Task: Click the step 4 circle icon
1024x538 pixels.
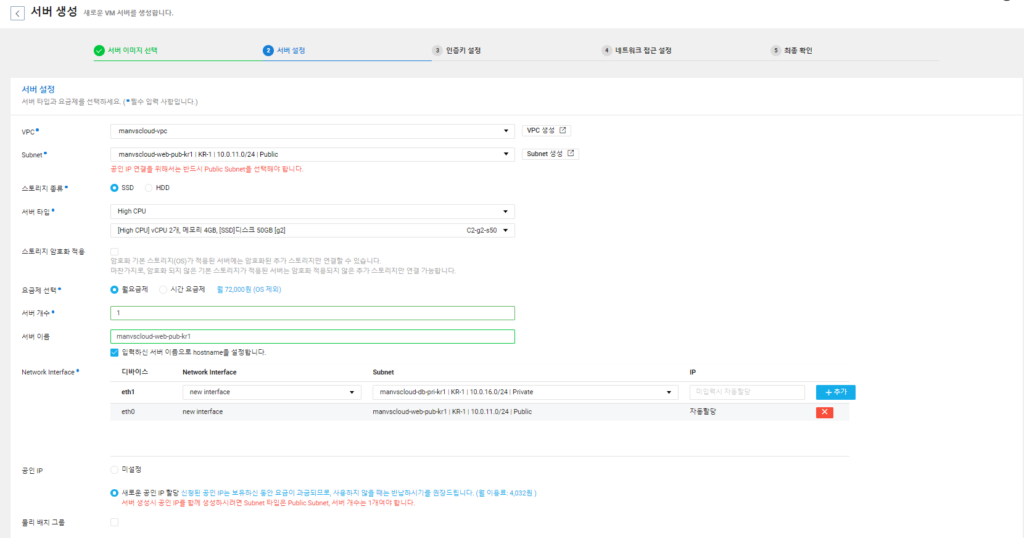Action: click(607, 50)
